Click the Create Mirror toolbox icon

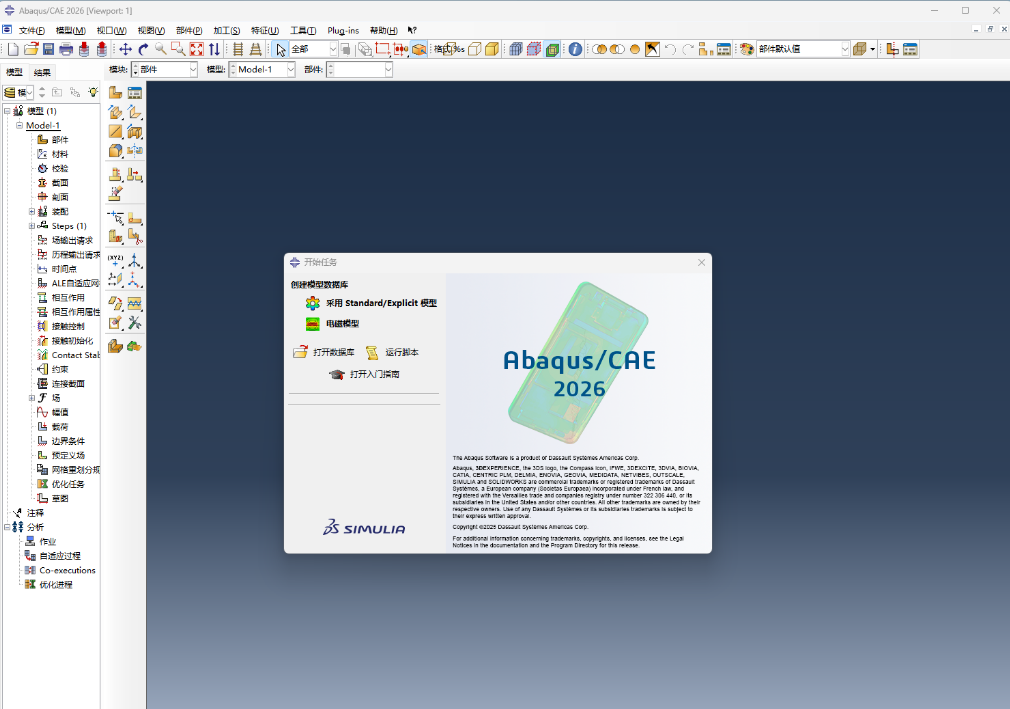[x=135, y=151]
